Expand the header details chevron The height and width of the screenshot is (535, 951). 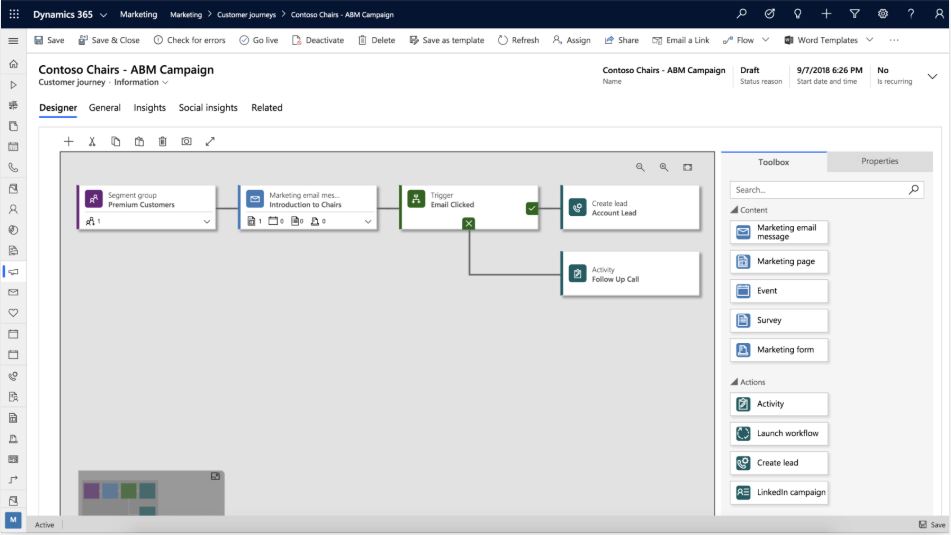(932, 76)
